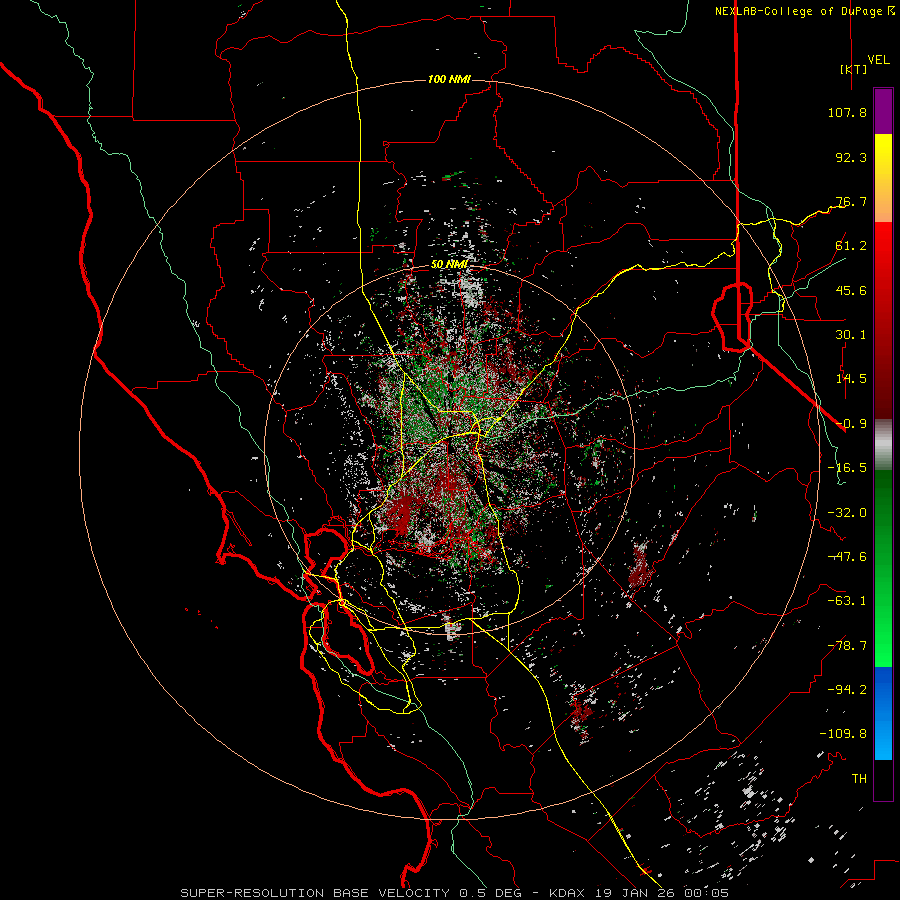The image size is (900, 900).
Task: Select the 92.3 scale value
Action: point(851,157)
